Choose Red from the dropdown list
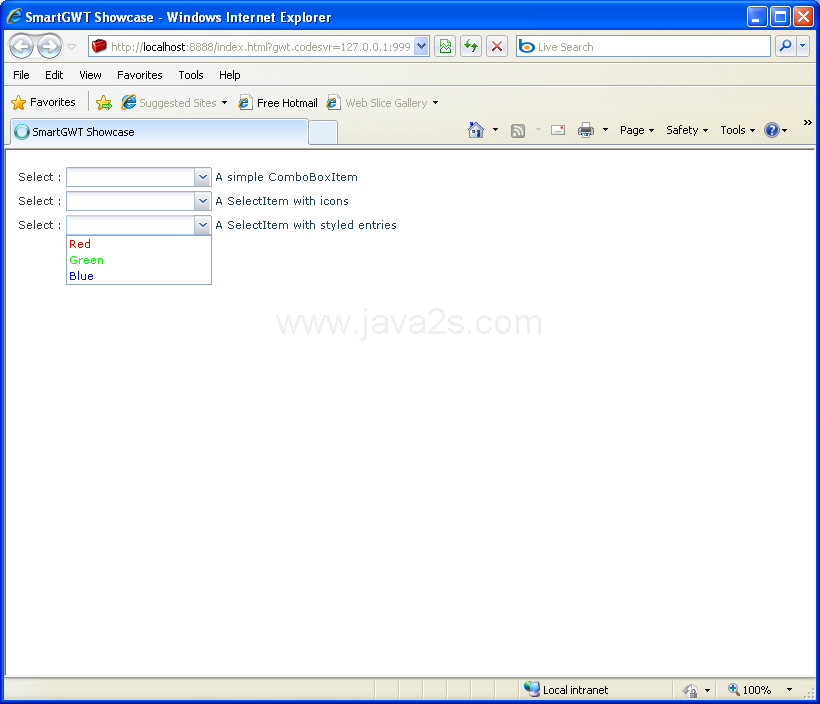The height and width of the screenshot is (704, 820). [x=139, y=244]
